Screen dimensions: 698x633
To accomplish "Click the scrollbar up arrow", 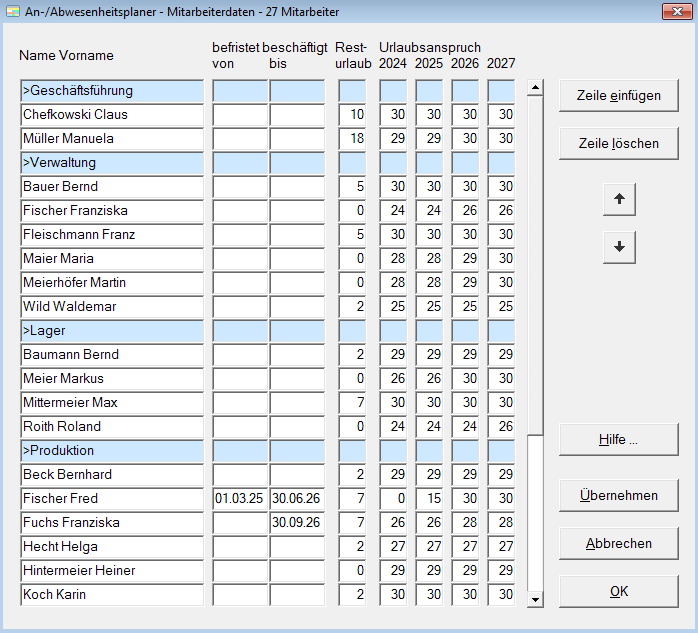I will point(535,88).
